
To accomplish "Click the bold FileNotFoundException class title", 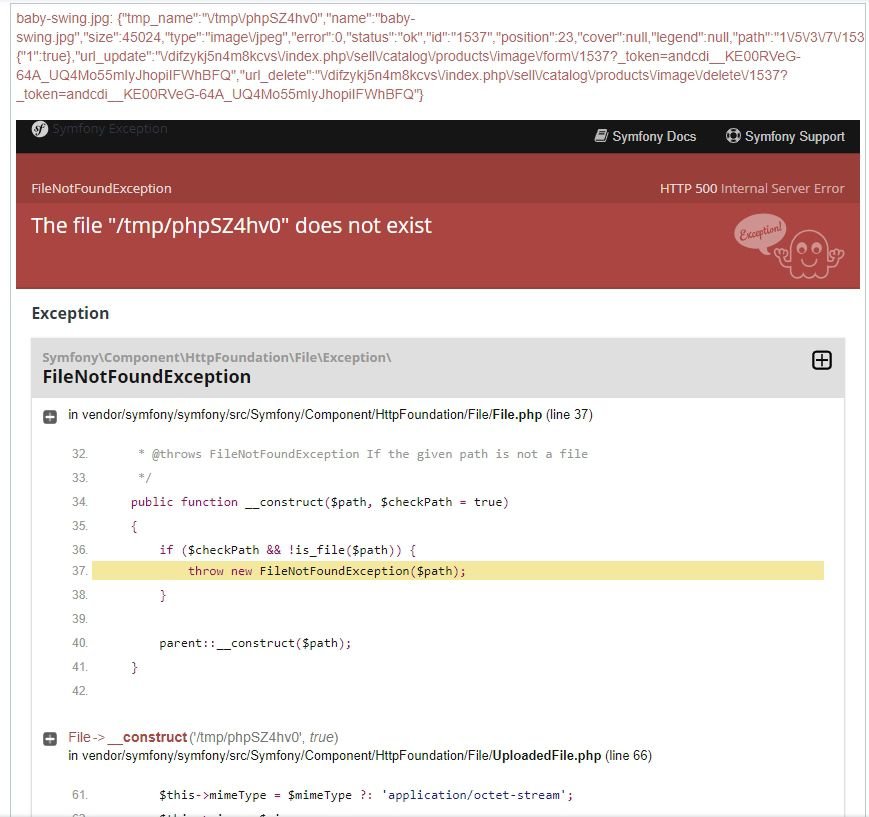I will click(147, 377).
